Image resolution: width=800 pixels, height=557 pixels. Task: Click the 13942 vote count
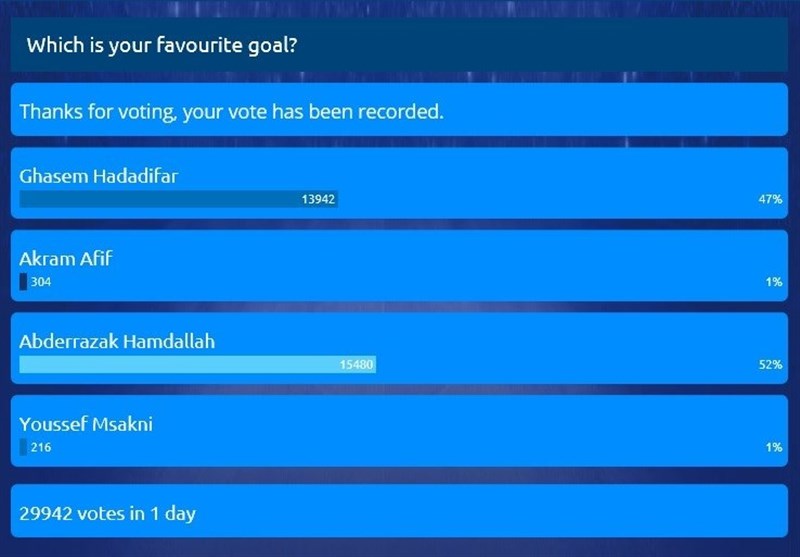(x=318, y=200)
